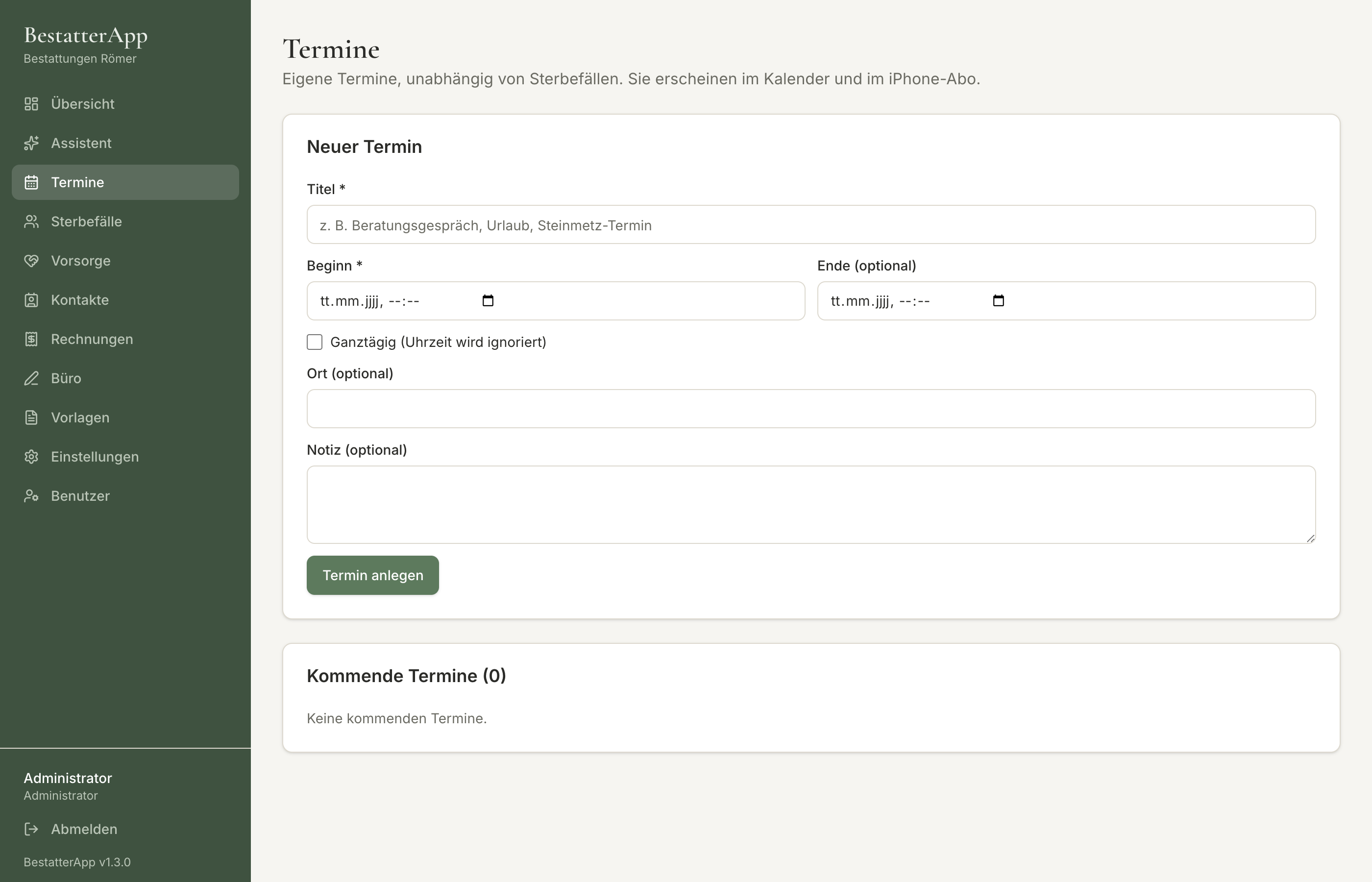1372x882 pixels.
Task: Go to Büro section
Action: (x=125, y=379)
